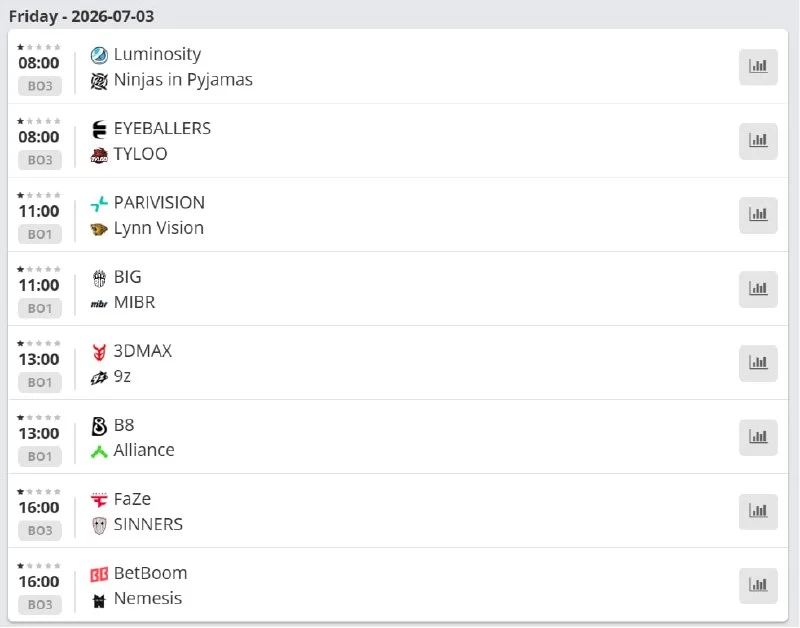The width and height of the screenshot is (800, 628).
Task: Open stats chart for B8 vs Alliance
Action: [758, 437]
